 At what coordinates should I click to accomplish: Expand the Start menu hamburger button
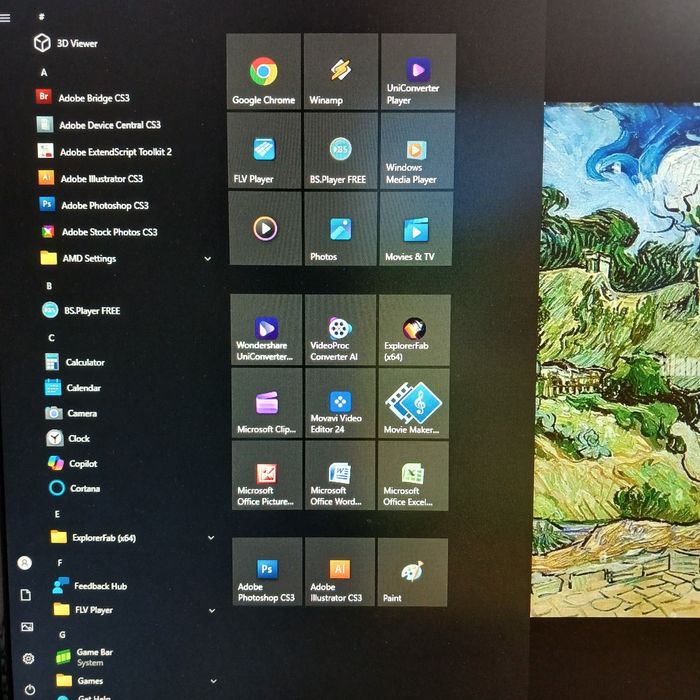5,17
